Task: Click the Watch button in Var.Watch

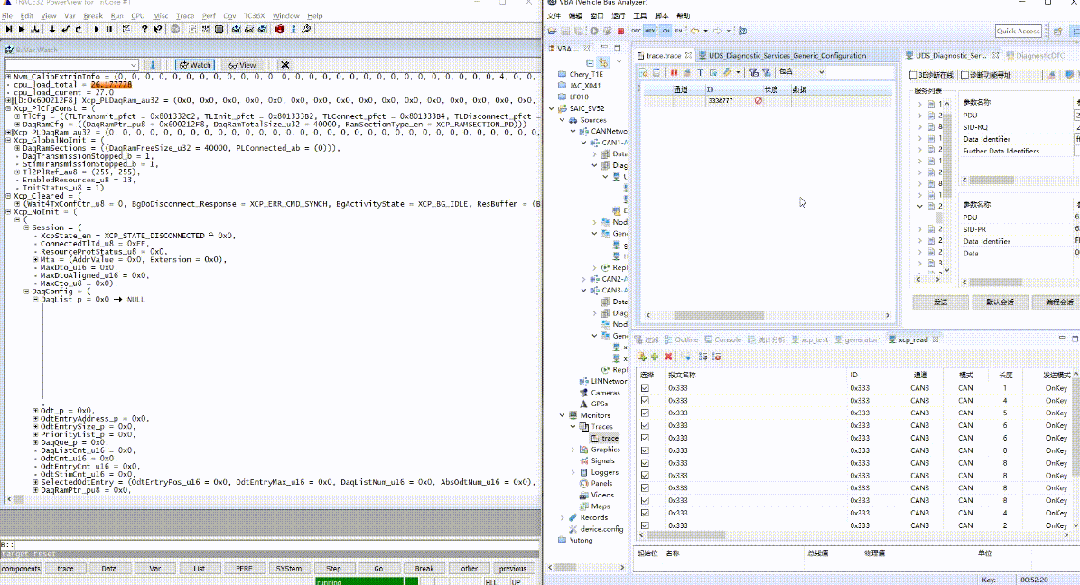Action: 196,65
